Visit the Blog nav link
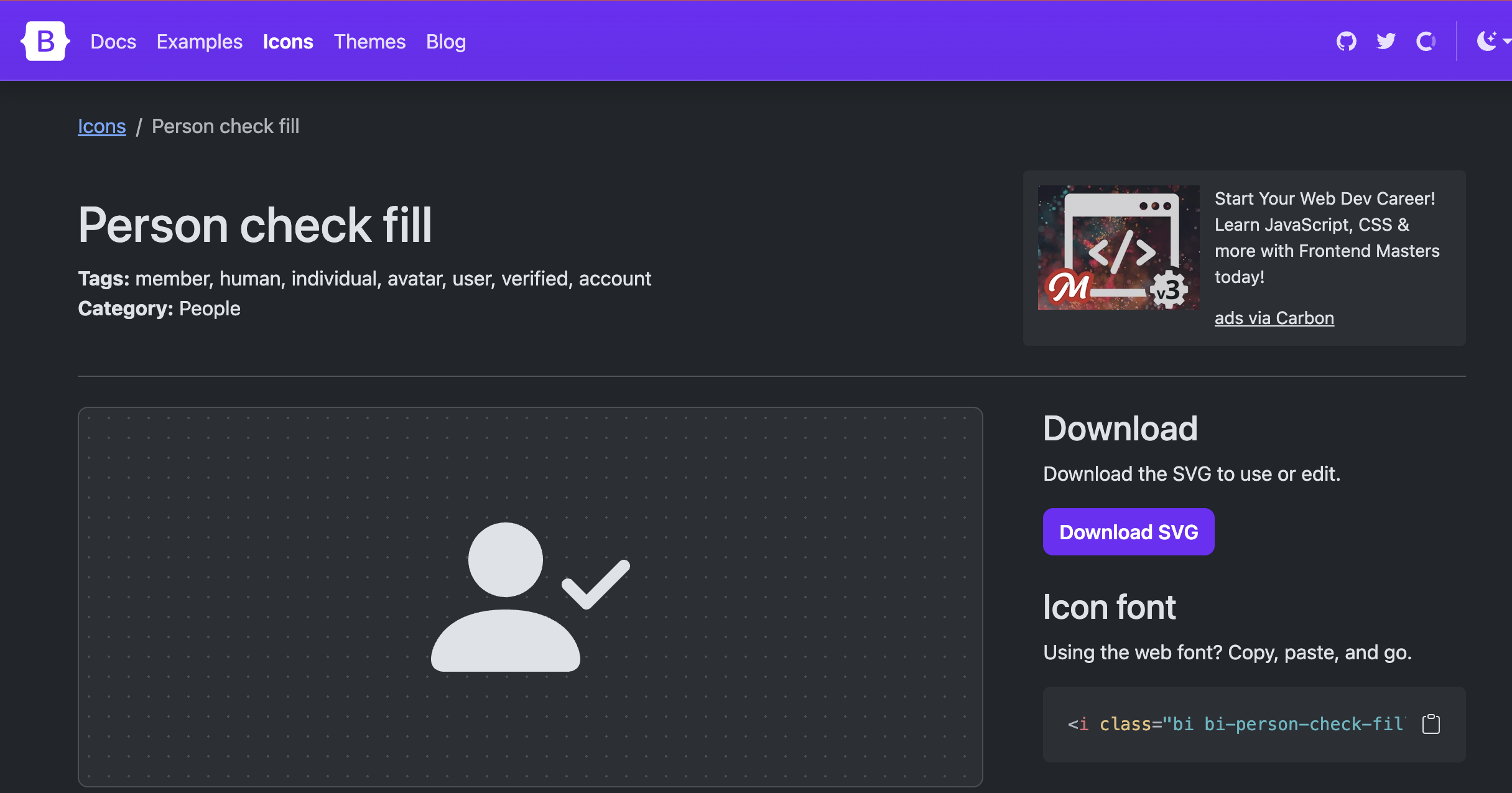This screenshot has width=1512, height=793. pyautogui.click(x=445, y=42)
